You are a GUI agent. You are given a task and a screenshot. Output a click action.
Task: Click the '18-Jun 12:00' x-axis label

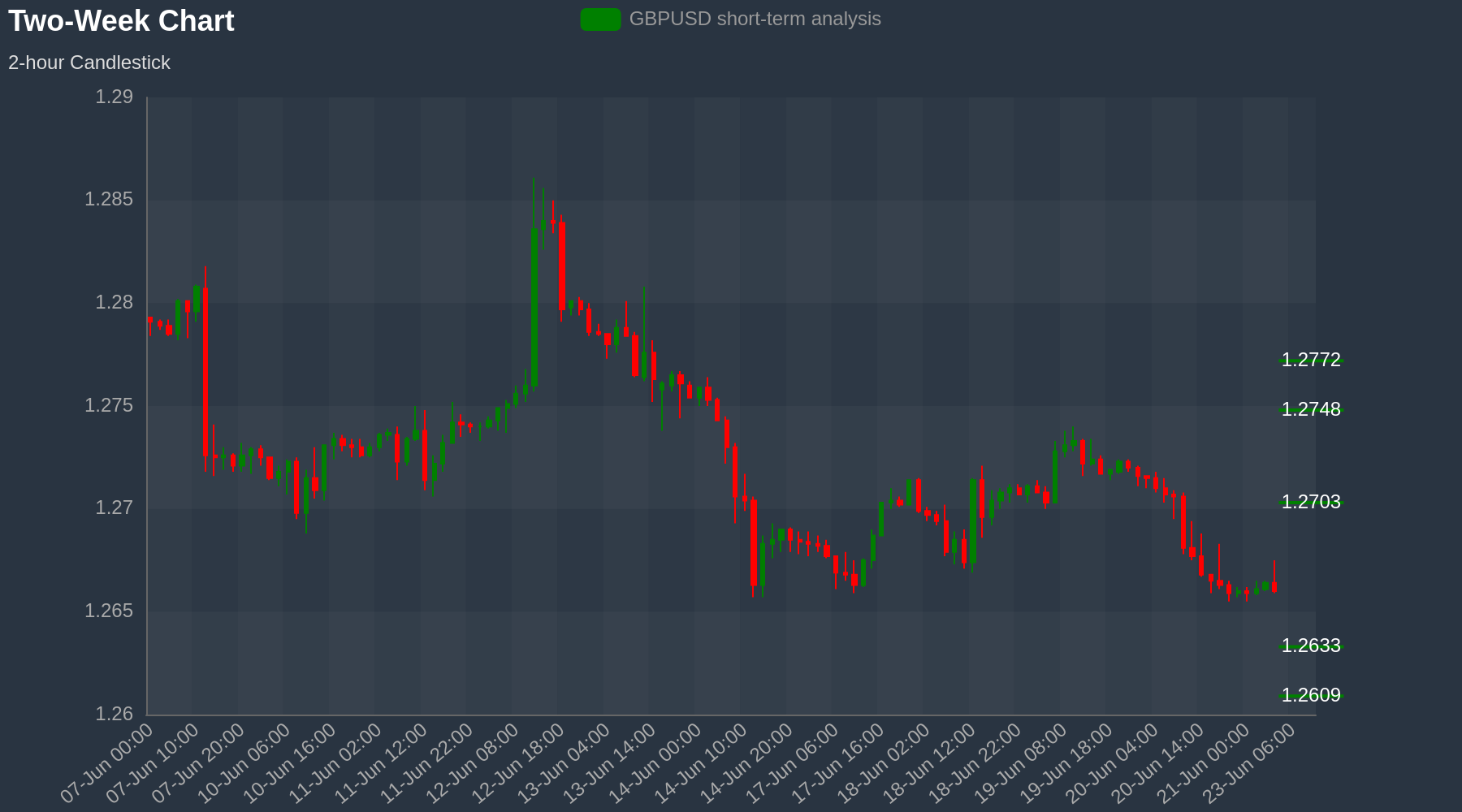tap(929, 763)
